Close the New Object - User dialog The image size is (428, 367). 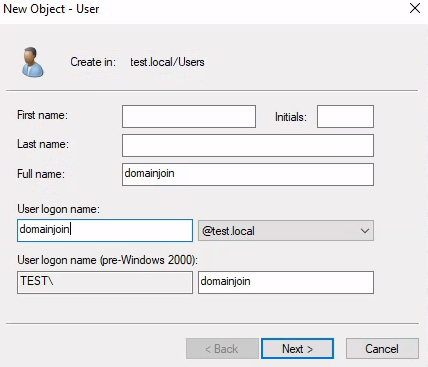(x=415, y=8)
